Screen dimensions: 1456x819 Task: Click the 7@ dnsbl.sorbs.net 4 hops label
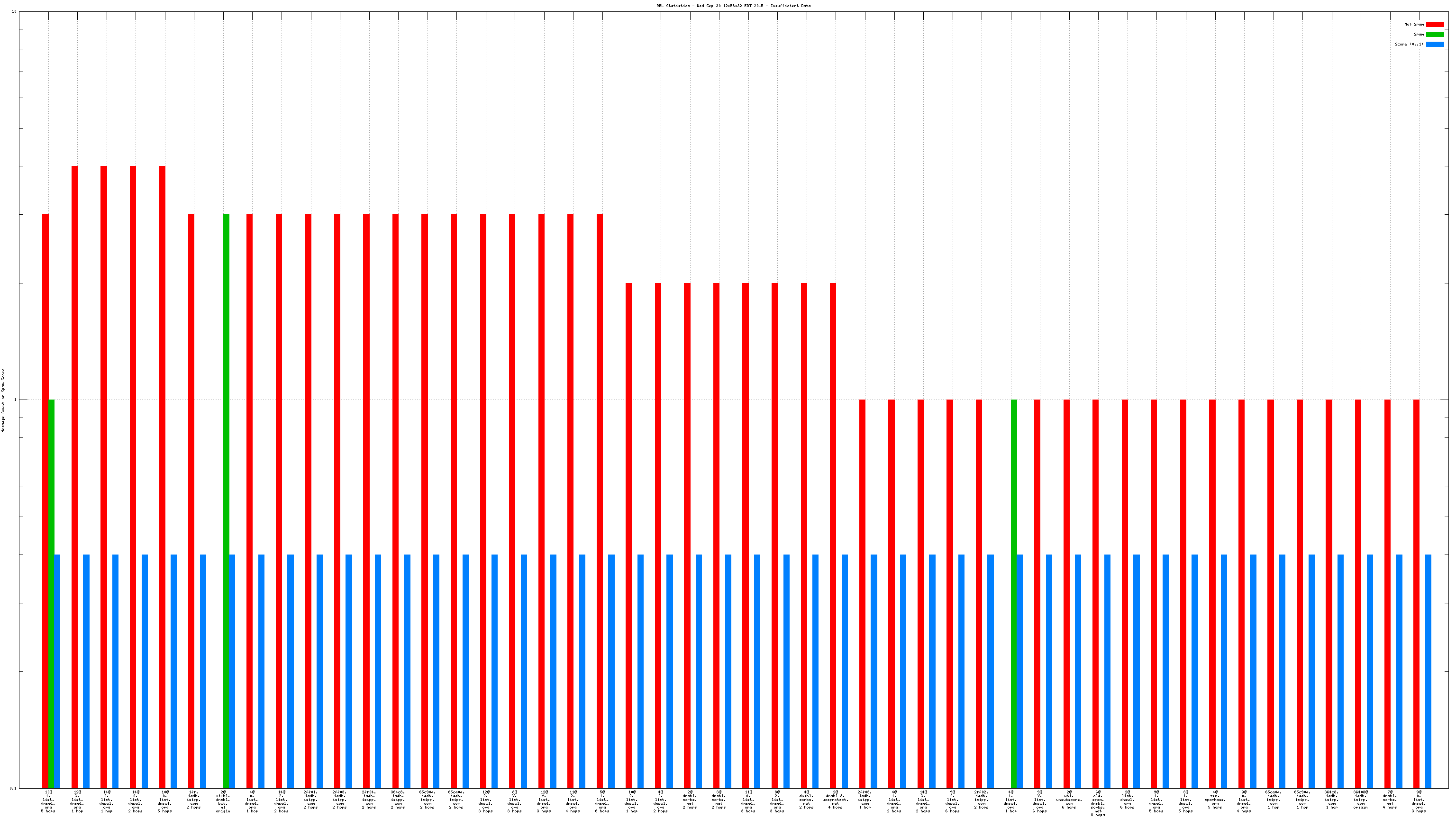[1390, 800]
